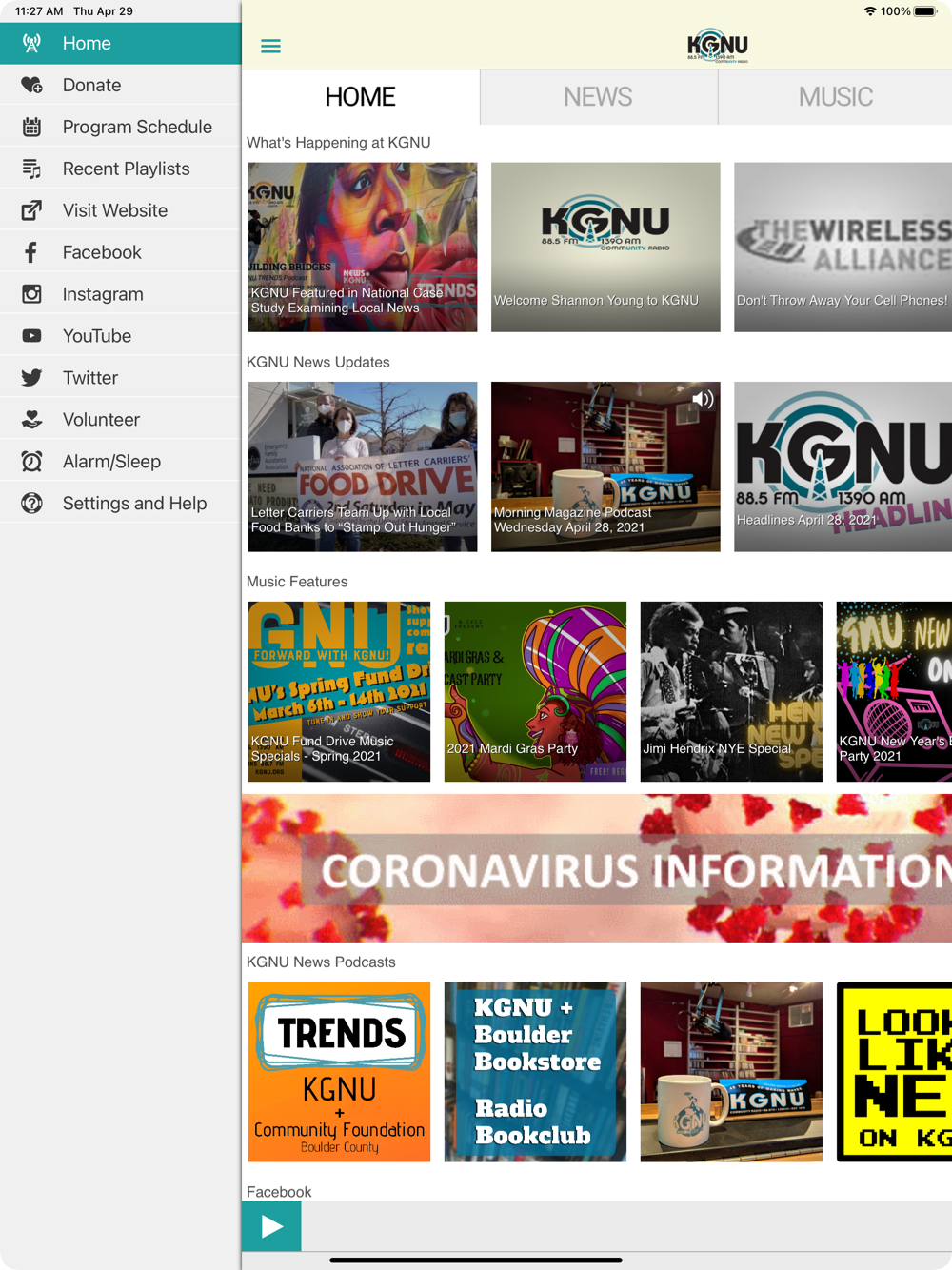Screen dimensions: 952x1270
Task: Open Welcome Shannon Young to KGNU article
Action: click(x=605, y=248)
